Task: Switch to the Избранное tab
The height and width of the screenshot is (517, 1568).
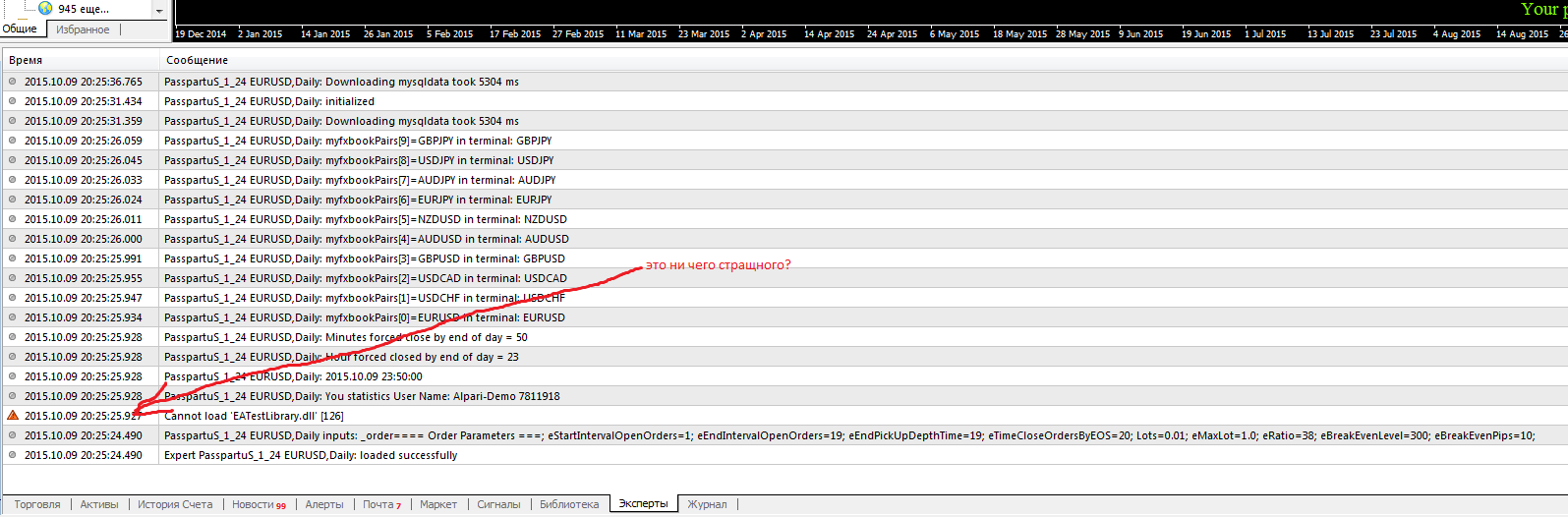Action: tap(83, 29)
